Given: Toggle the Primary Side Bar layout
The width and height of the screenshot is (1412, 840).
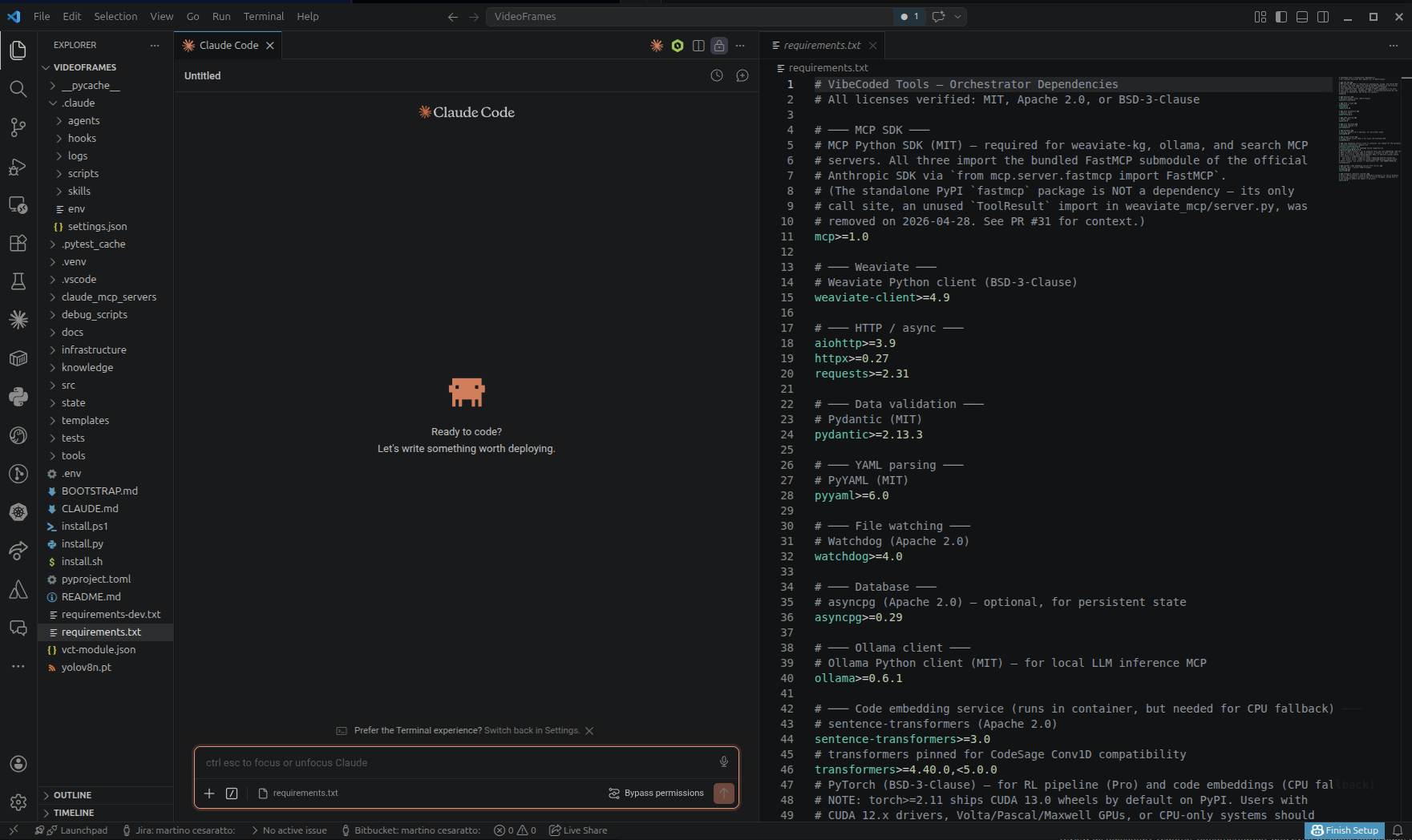Looking at the screenshot, I should [x=1281, y=16].
